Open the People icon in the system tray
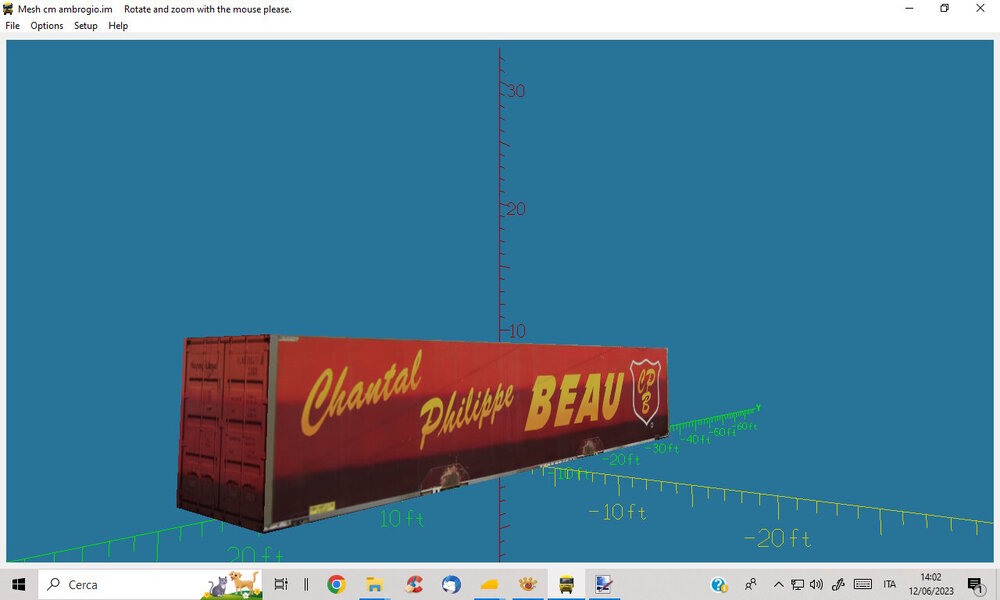This screenshot has width=1000, height=600. [x=751, y=584]
